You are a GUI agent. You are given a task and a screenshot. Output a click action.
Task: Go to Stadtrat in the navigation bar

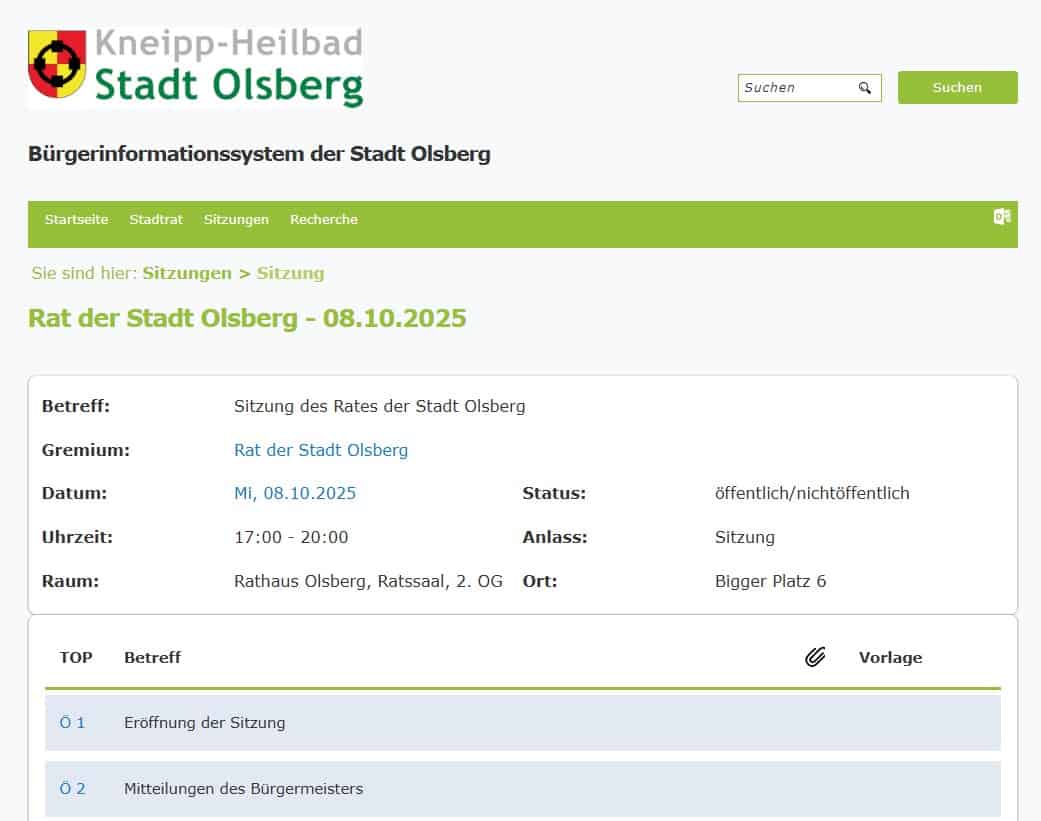[x=156, y=220]
